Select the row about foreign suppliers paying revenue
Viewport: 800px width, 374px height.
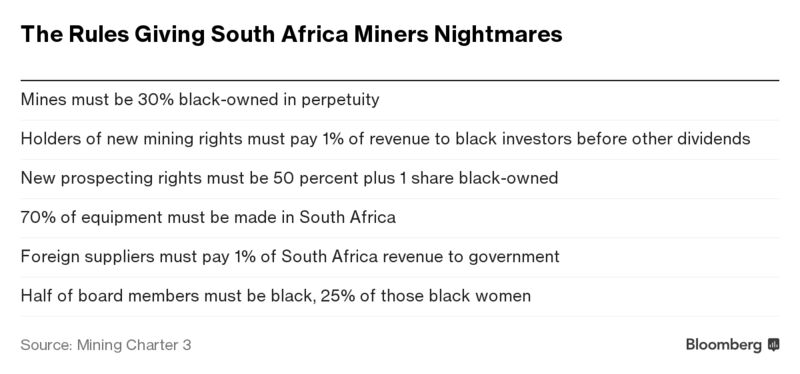coord(399,257)
